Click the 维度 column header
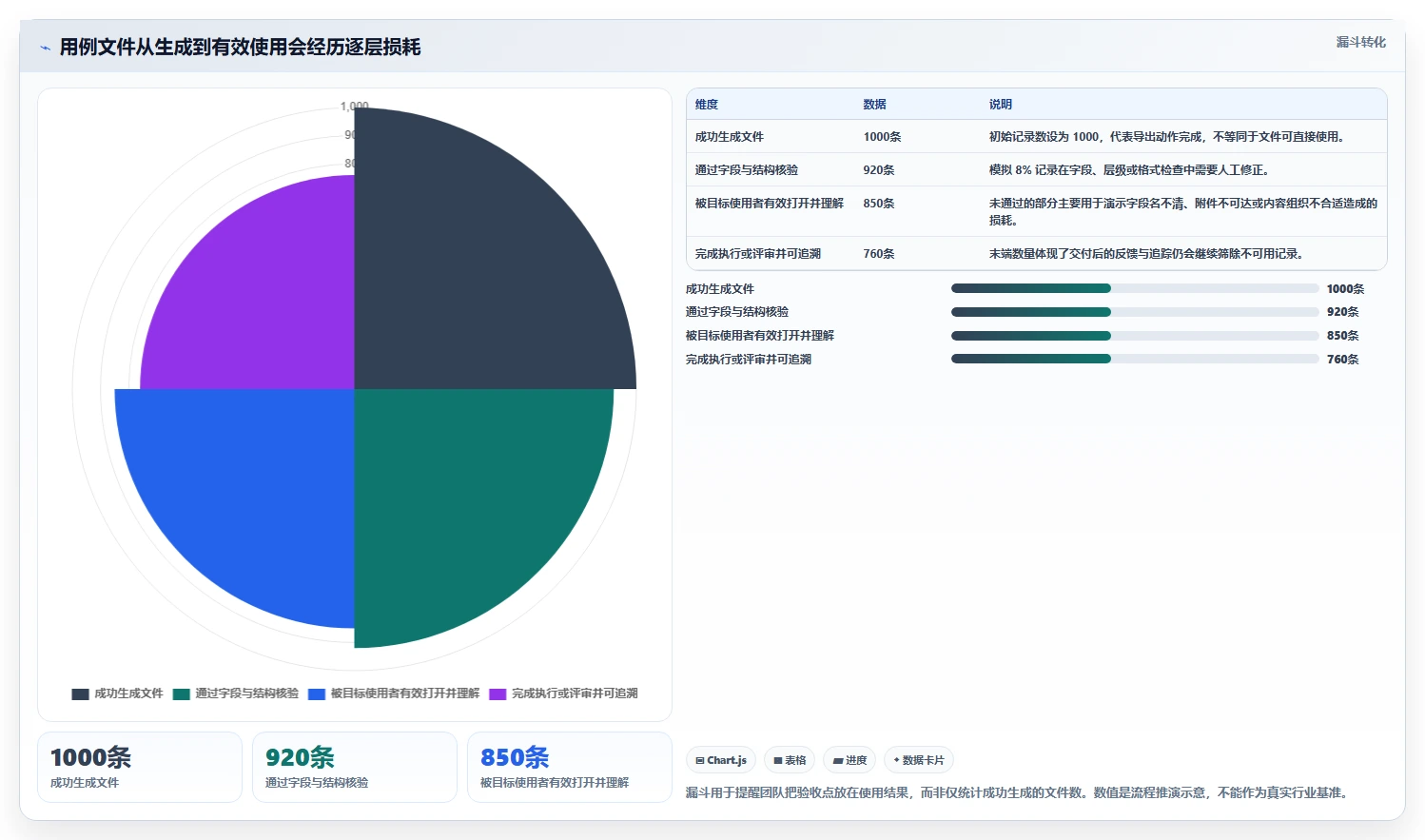This screenshot has height=840, width=1425. [706, 105]
